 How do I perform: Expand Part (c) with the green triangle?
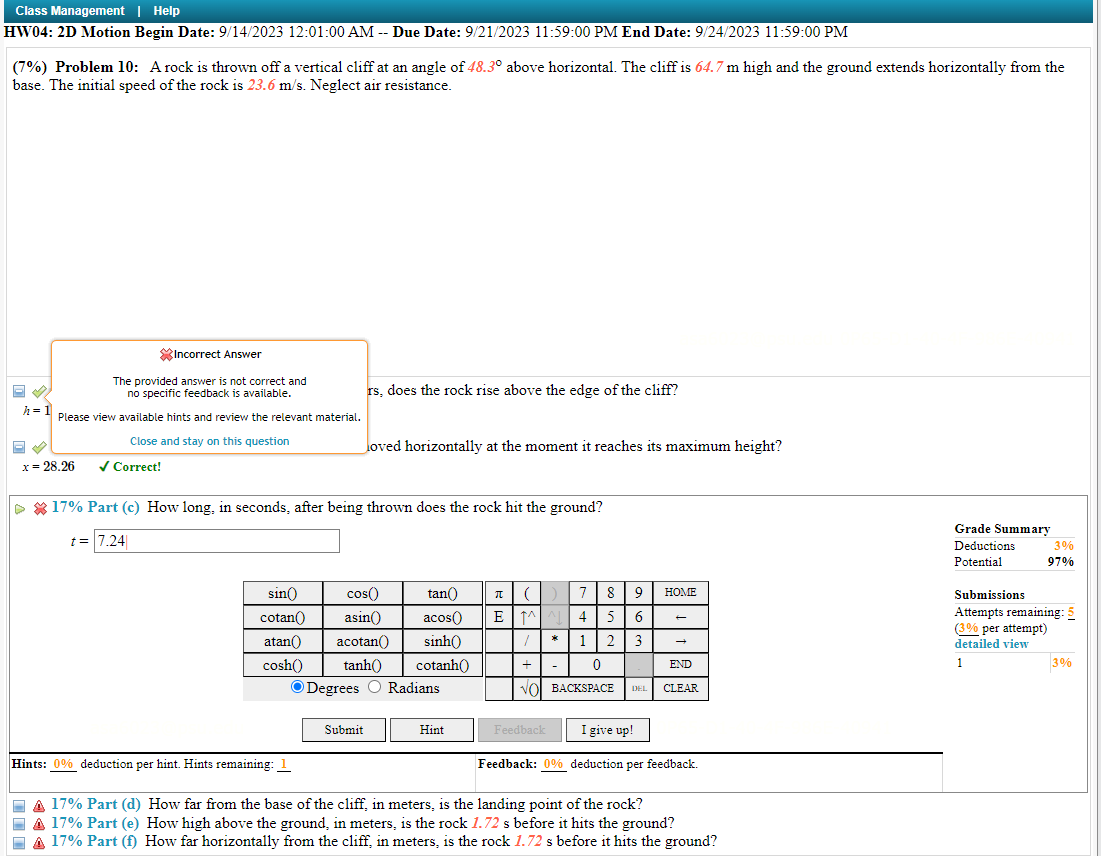click(20, 508)
